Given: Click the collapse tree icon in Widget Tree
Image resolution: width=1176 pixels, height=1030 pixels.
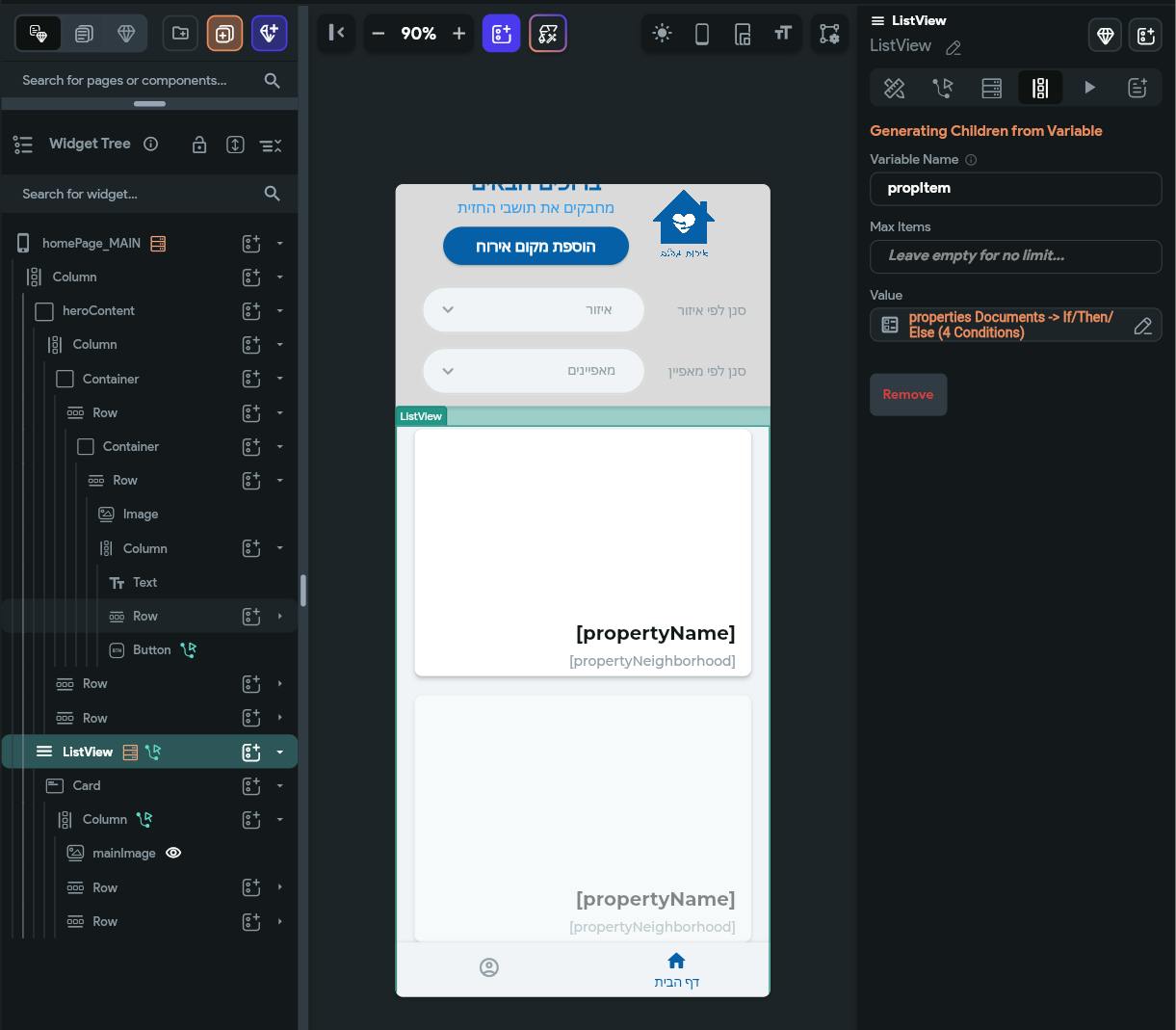Looking at the screenshot, I should [x=271, y=145].
